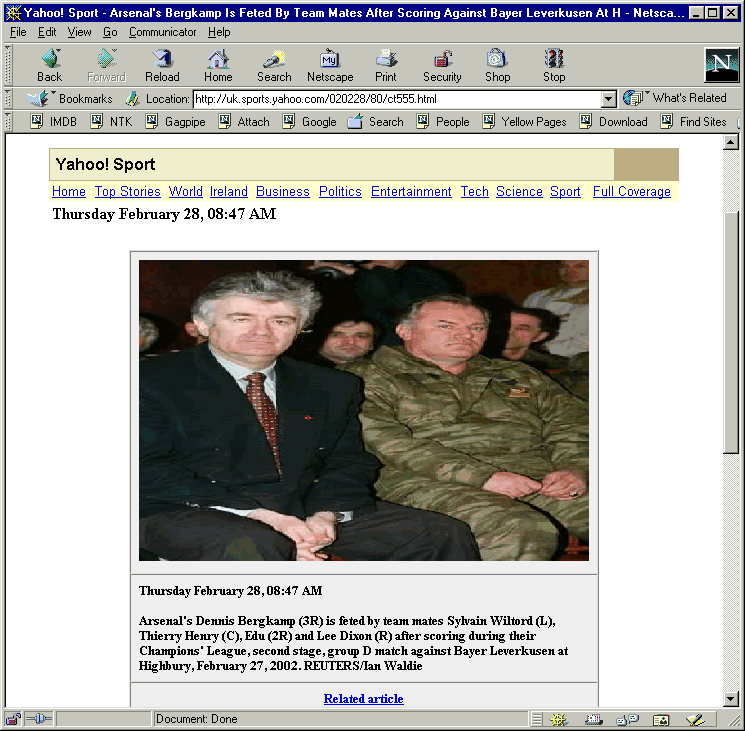Open the Security info button

442,66
